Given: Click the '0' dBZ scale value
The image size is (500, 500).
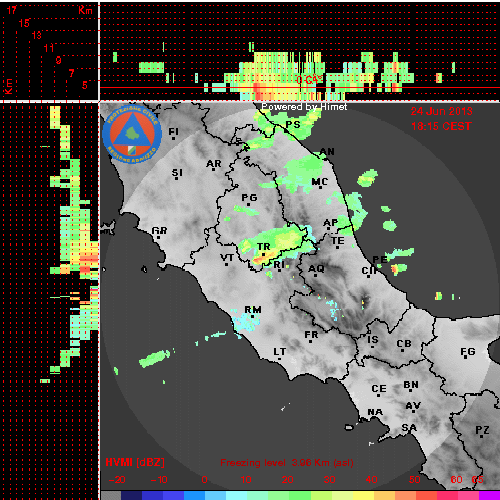Looking at the screenshot, I should click(204, 480).
